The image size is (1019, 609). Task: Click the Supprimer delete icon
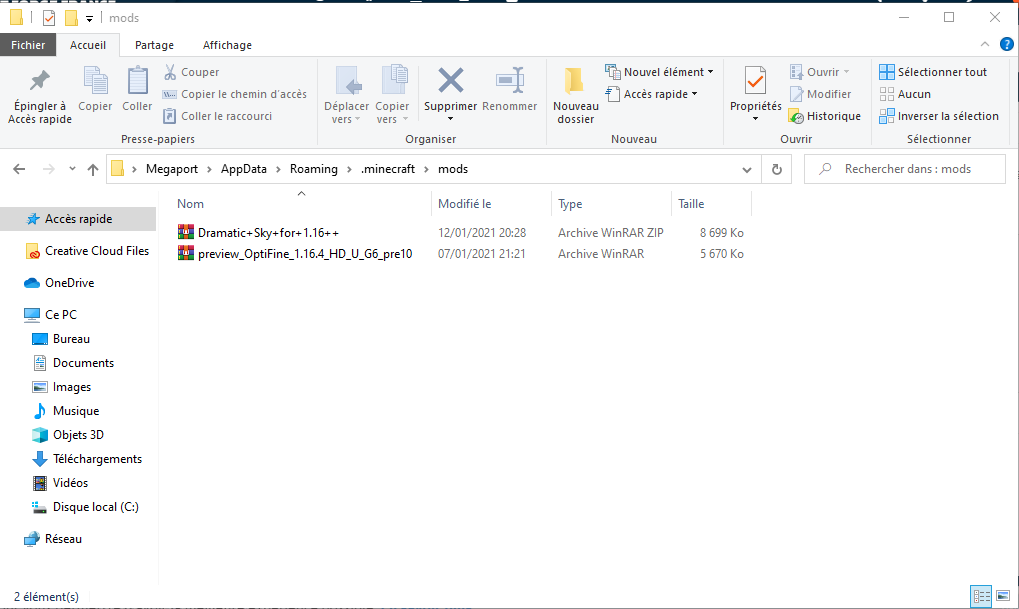[450, 82]
